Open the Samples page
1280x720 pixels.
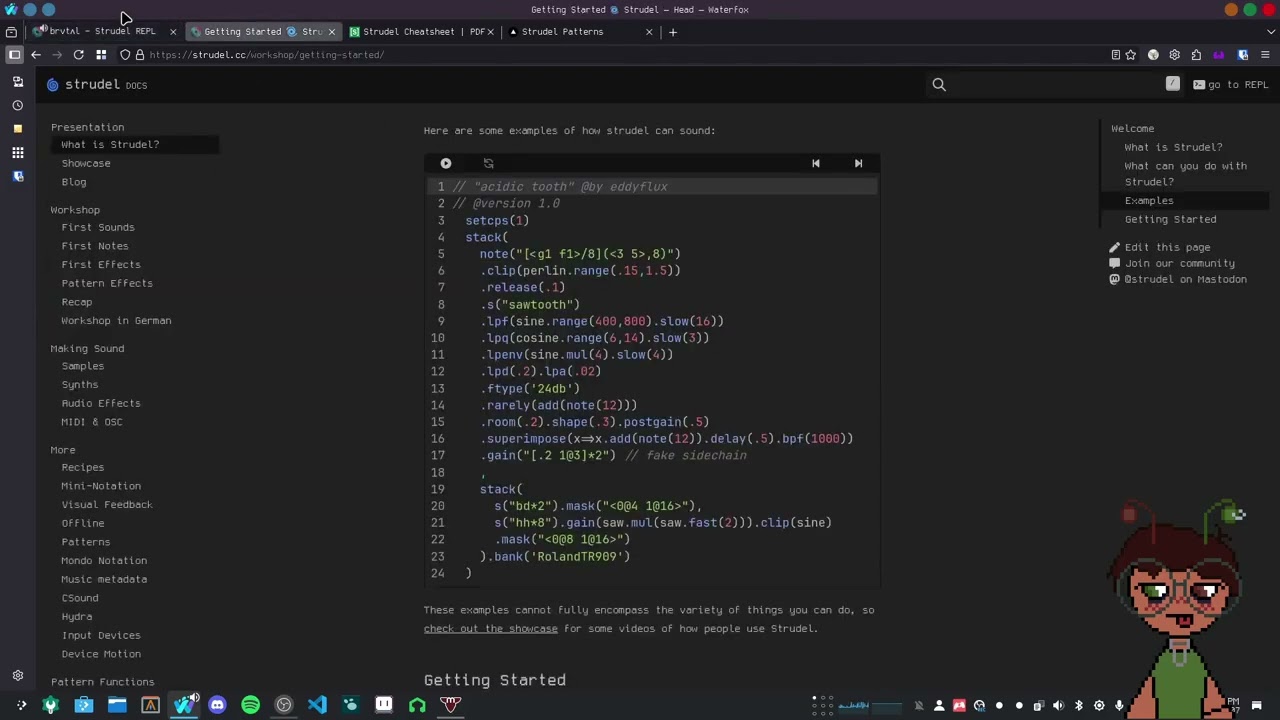(x=83, y=366)
